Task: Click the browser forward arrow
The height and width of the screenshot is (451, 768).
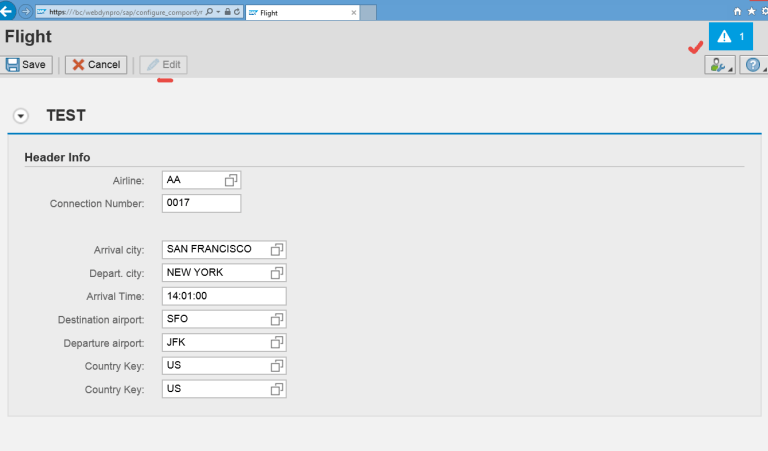Action: [x=25, y=11]
